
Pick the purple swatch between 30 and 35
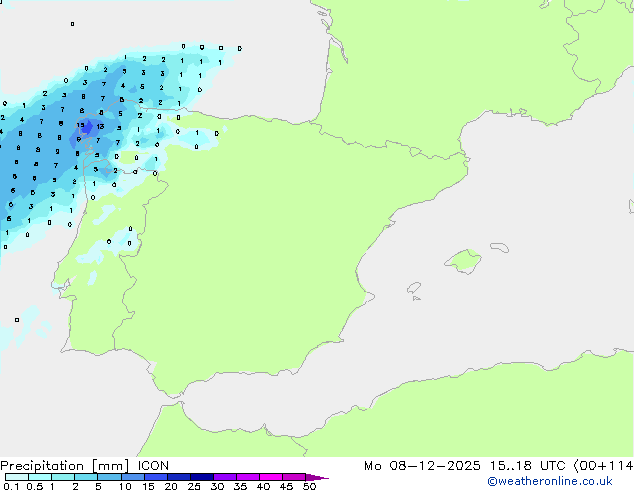tap(224, 477)
